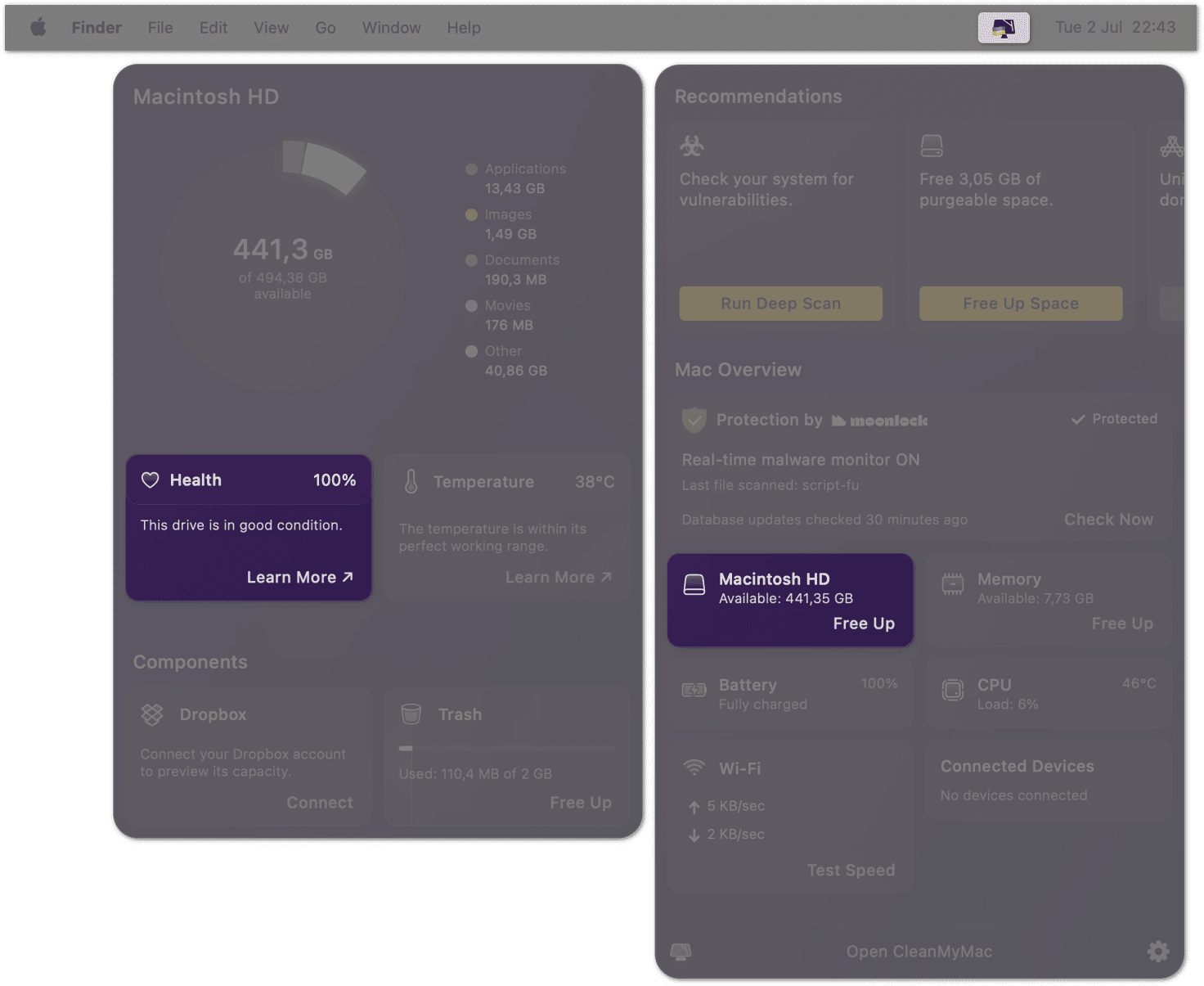
Task: Click the disk usage donut chart
Action: click(283, 266)
